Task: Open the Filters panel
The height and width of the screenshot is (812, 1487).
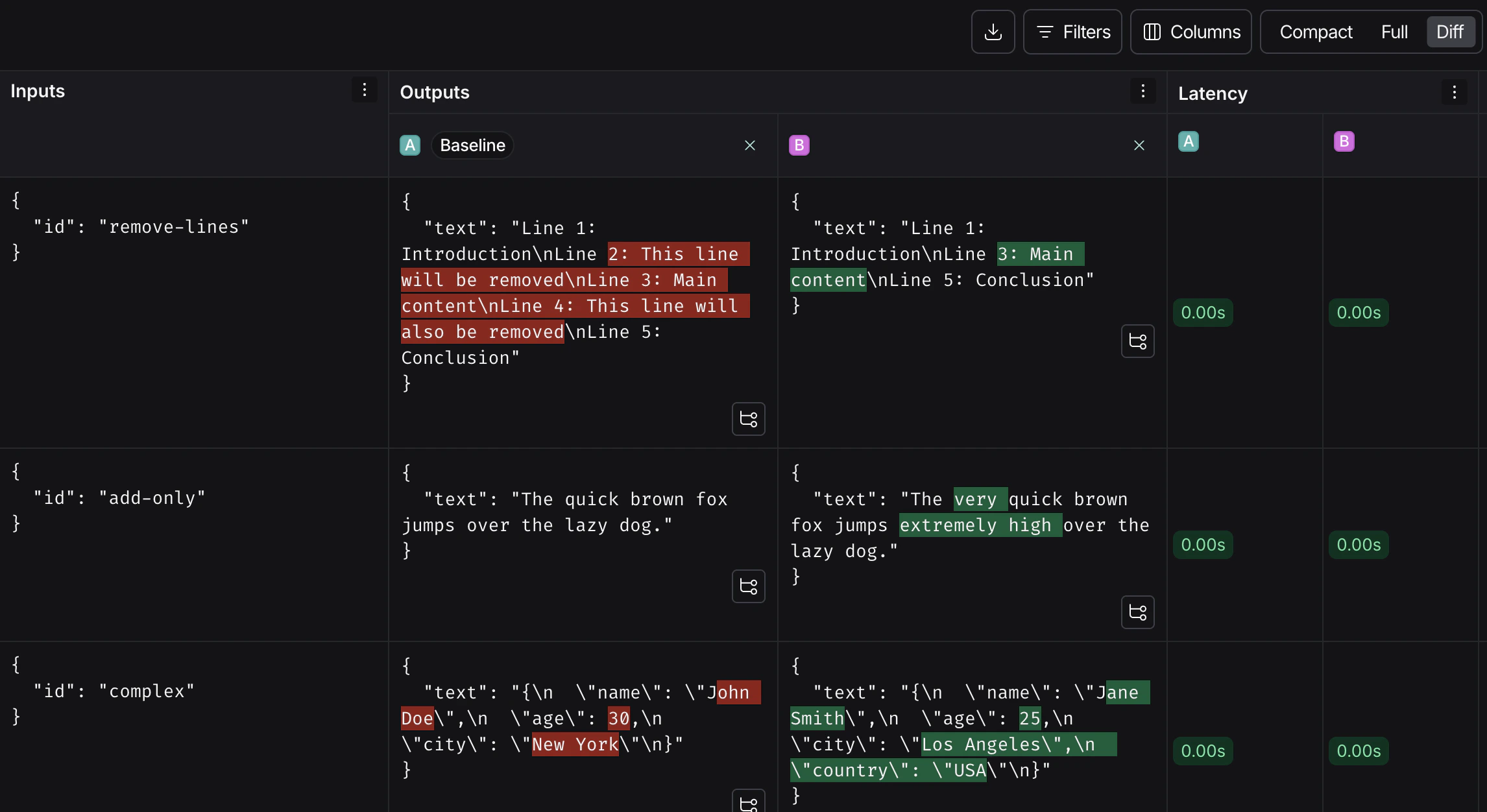Action: click(x=1072, y=32)
